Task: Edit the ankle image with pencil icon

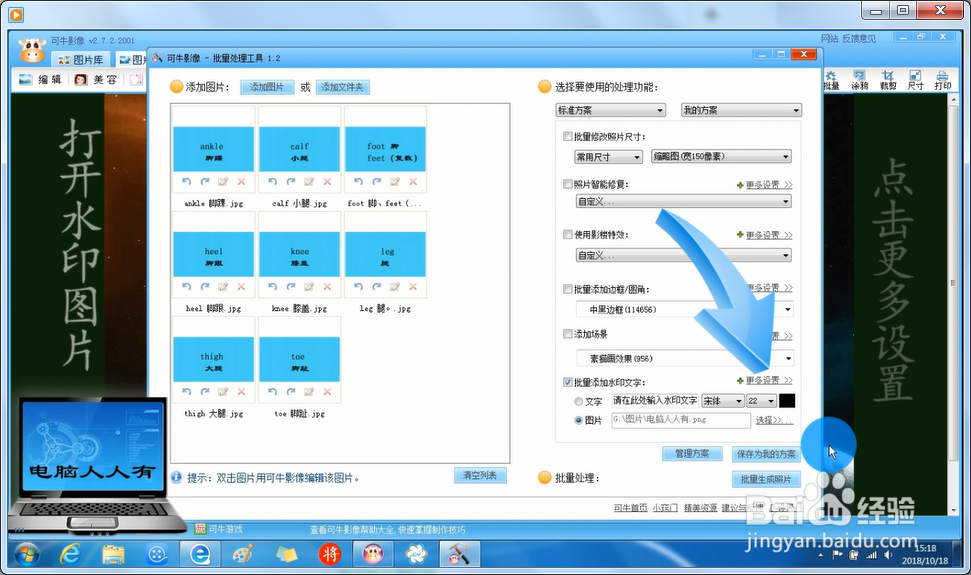Action: point(223,181)
